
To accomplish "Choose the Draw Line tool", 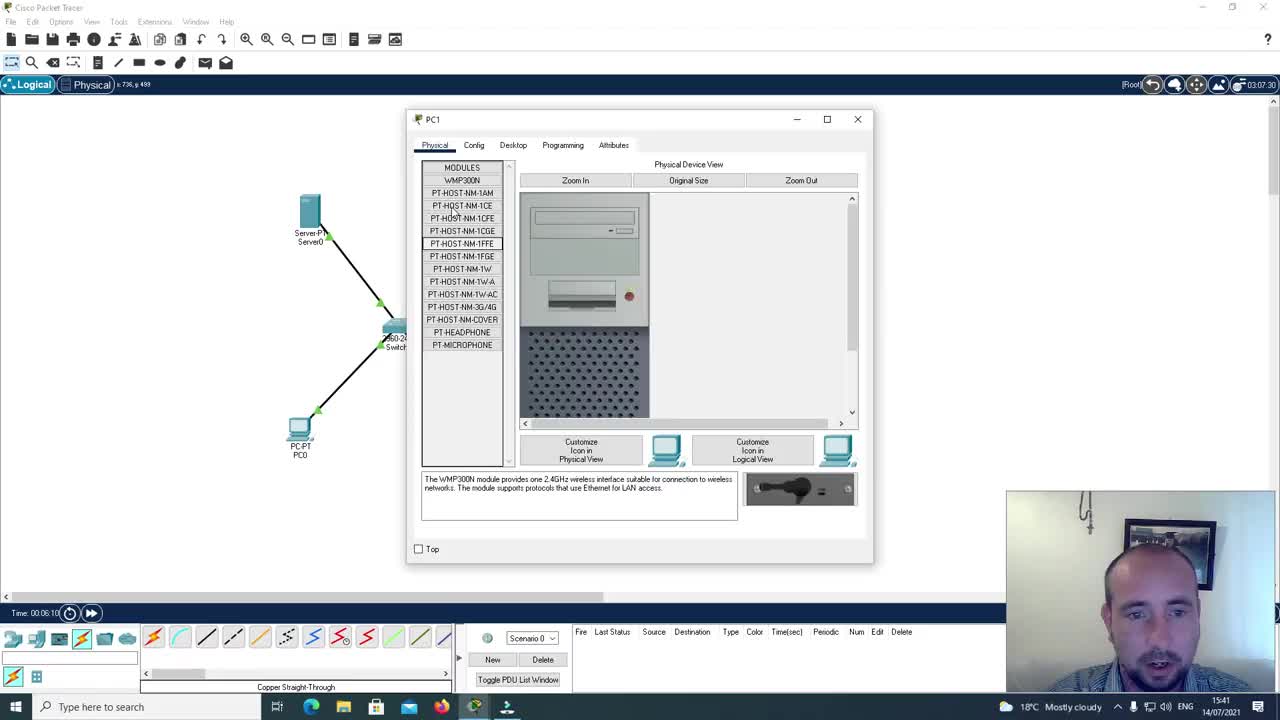I will point(118,62).
